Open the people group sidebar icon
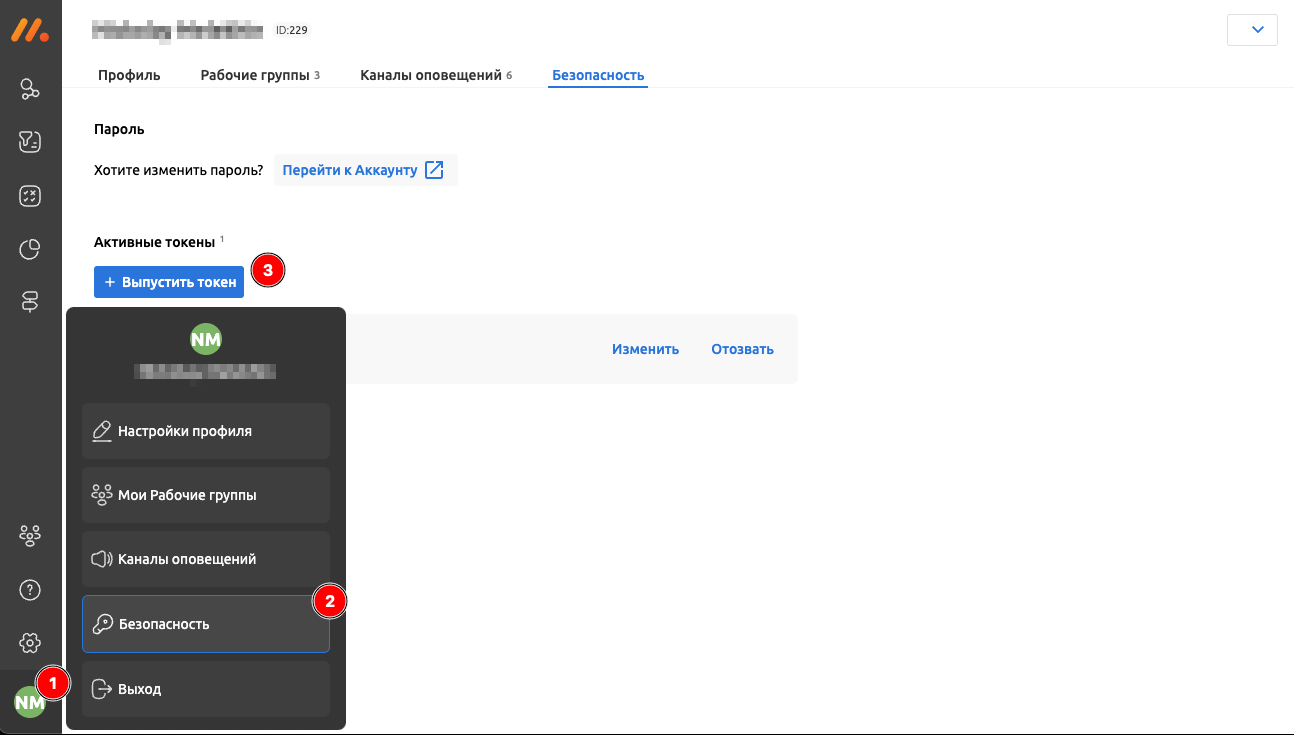This screenshot has height=735, width=1294. (x=30, y=536)
